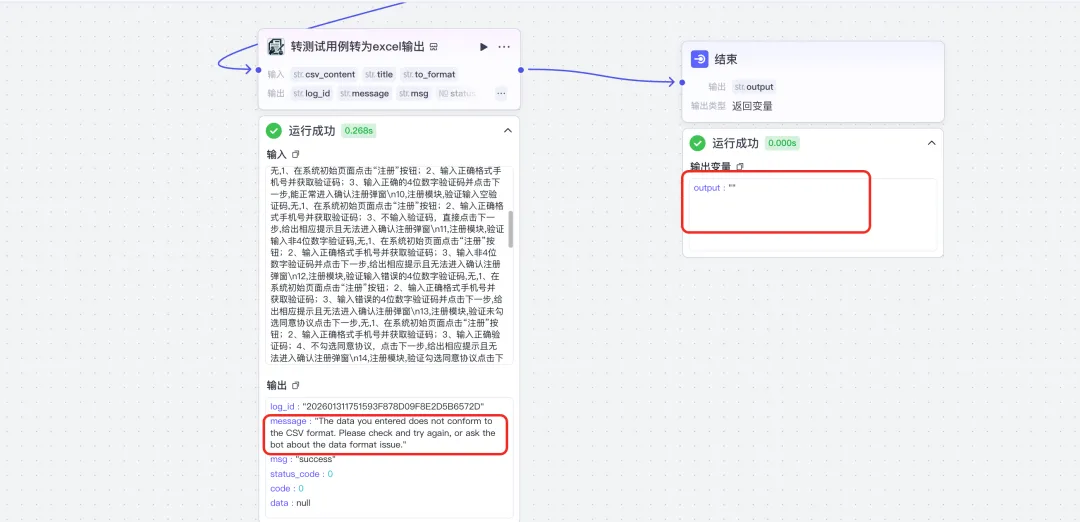Select the to_format input parameter tag

(428, 74)
